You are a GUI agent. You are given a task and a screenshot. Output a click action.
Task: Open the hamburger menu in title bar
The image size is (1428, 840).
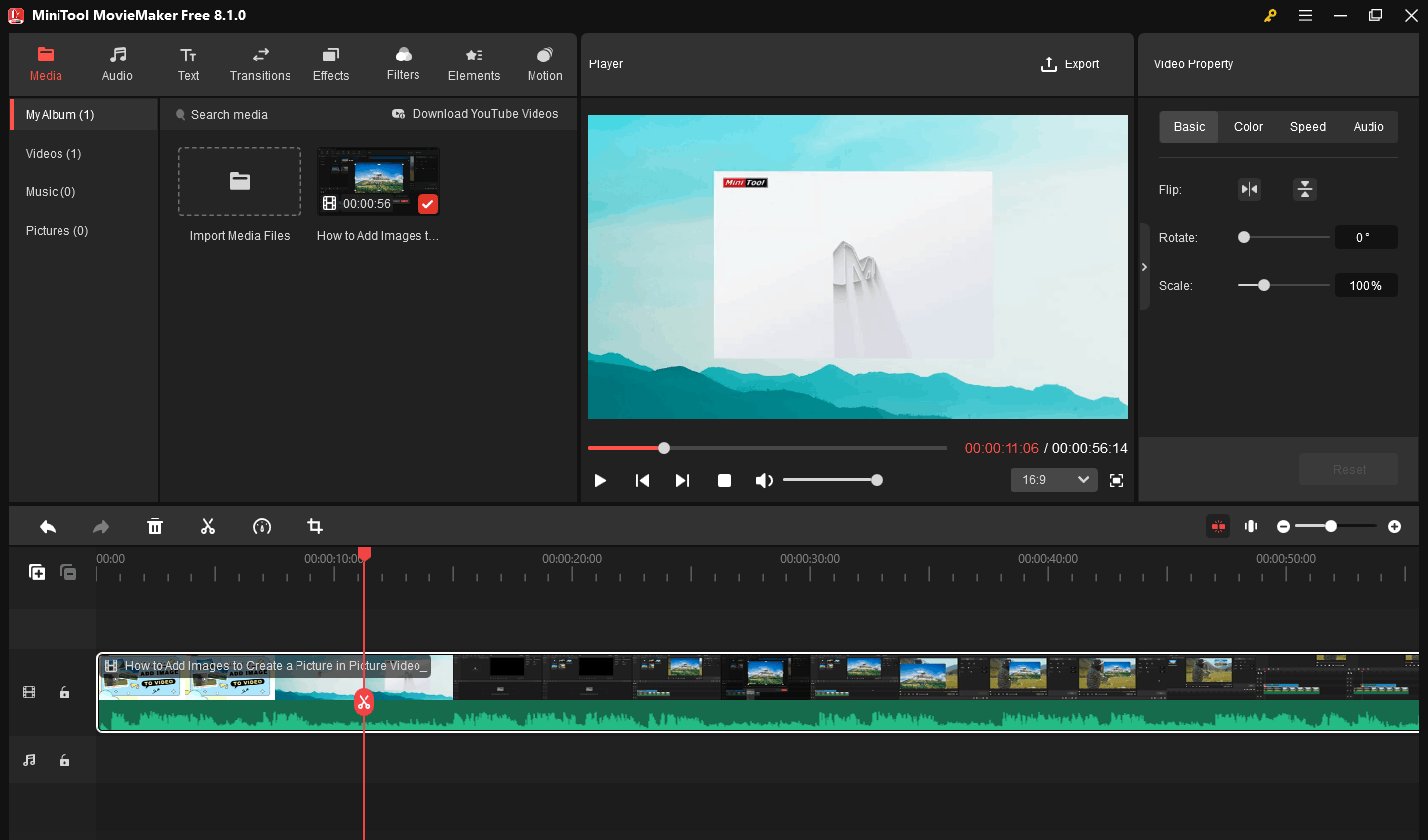(x=1306, y=15)
